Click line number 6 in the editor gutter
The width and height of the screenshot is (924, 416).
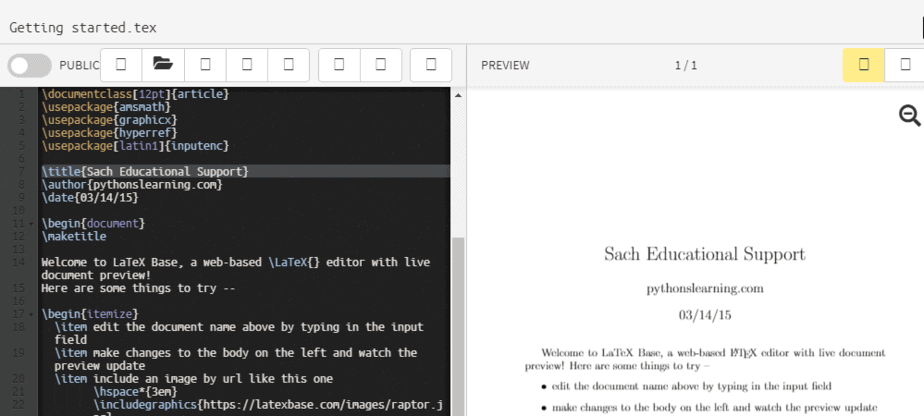(22, 159)
